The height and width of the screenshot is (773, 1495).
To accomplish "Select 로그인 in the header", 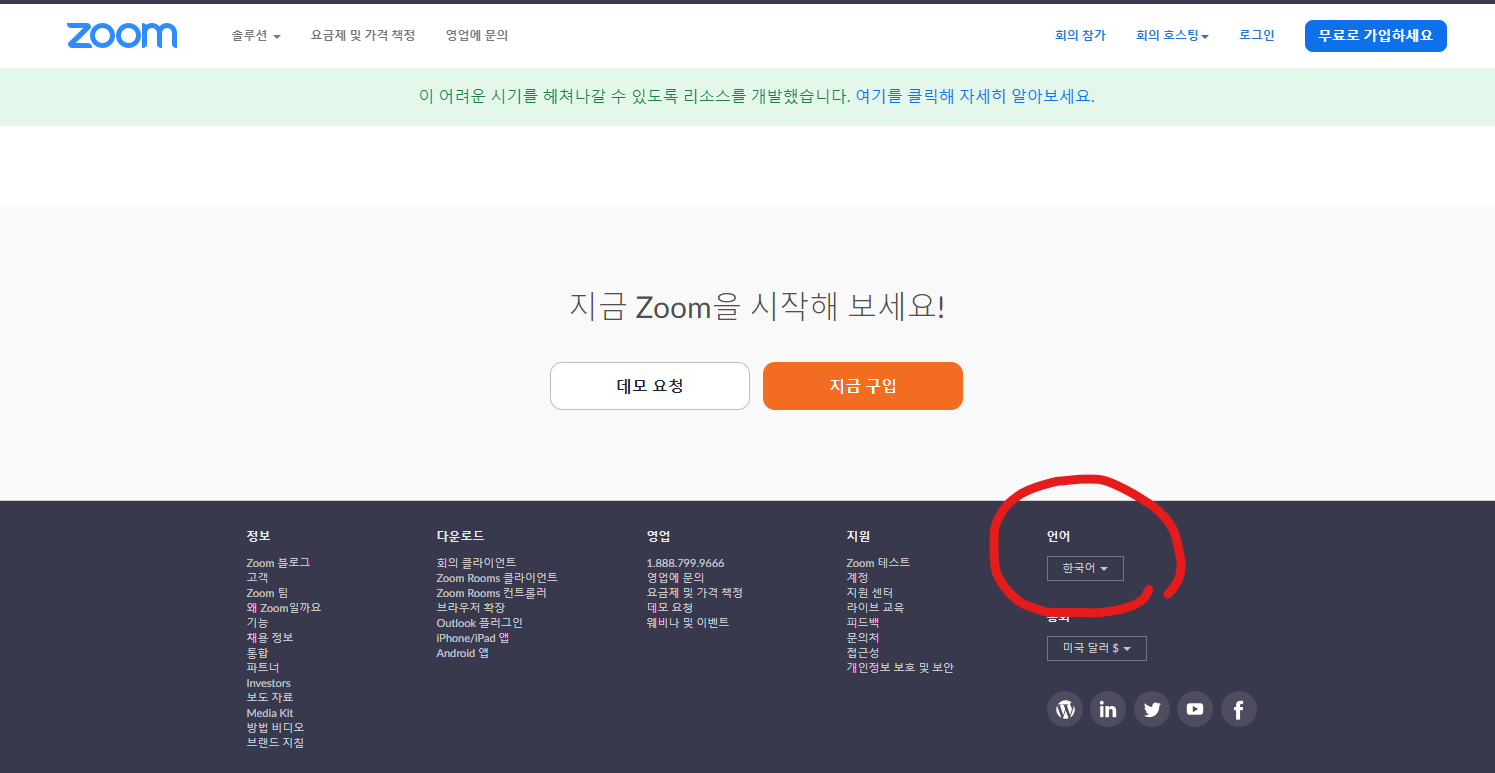I will [1257, 35].
